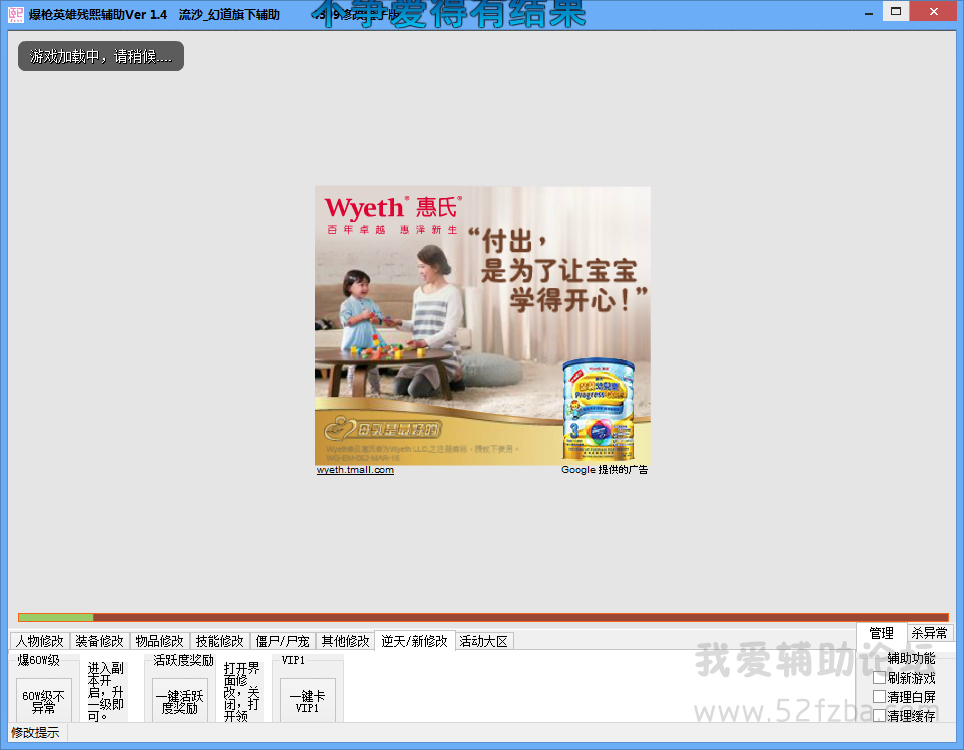Viewport: 964px width, 750px height.
Task: Maximize the application window
Action: [x=896, y=11]
